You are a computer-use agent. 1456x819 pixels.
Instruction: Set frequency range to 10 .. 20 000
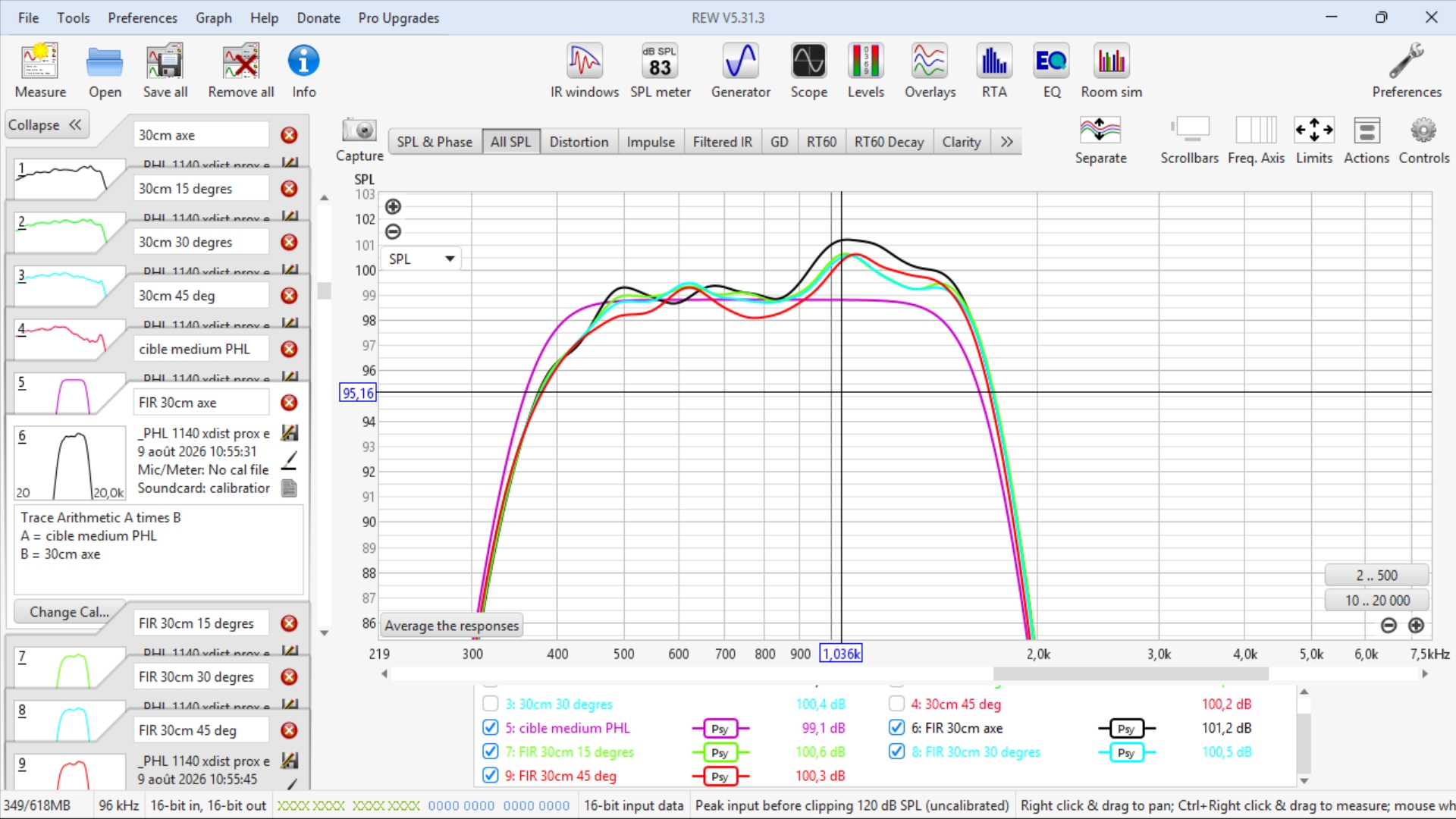point(1376,600)
